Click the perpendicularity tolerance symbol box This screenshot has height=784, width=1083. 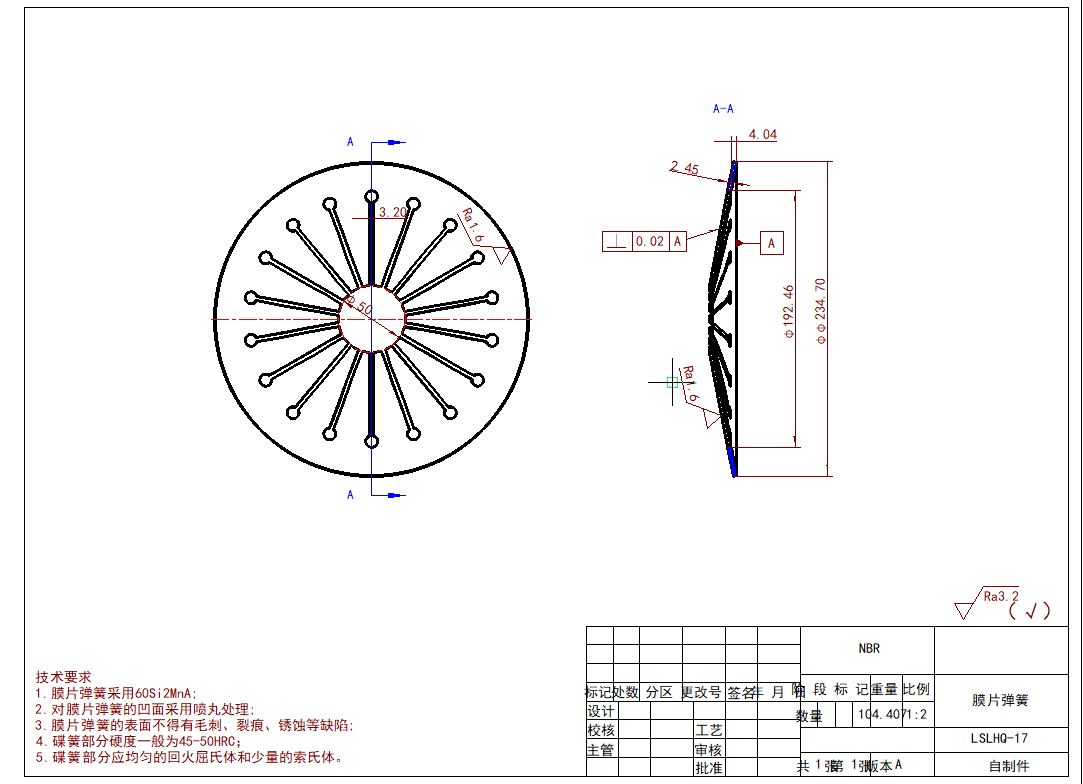[617, 241]
